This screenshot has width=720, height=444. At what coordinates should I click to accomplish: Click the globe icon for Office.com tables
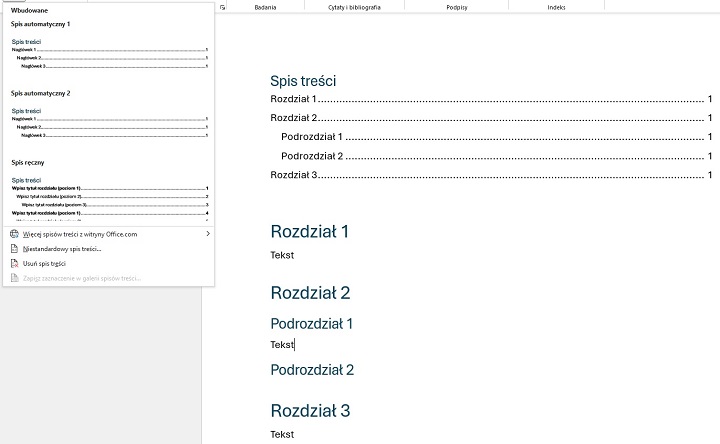click(14, 234)
